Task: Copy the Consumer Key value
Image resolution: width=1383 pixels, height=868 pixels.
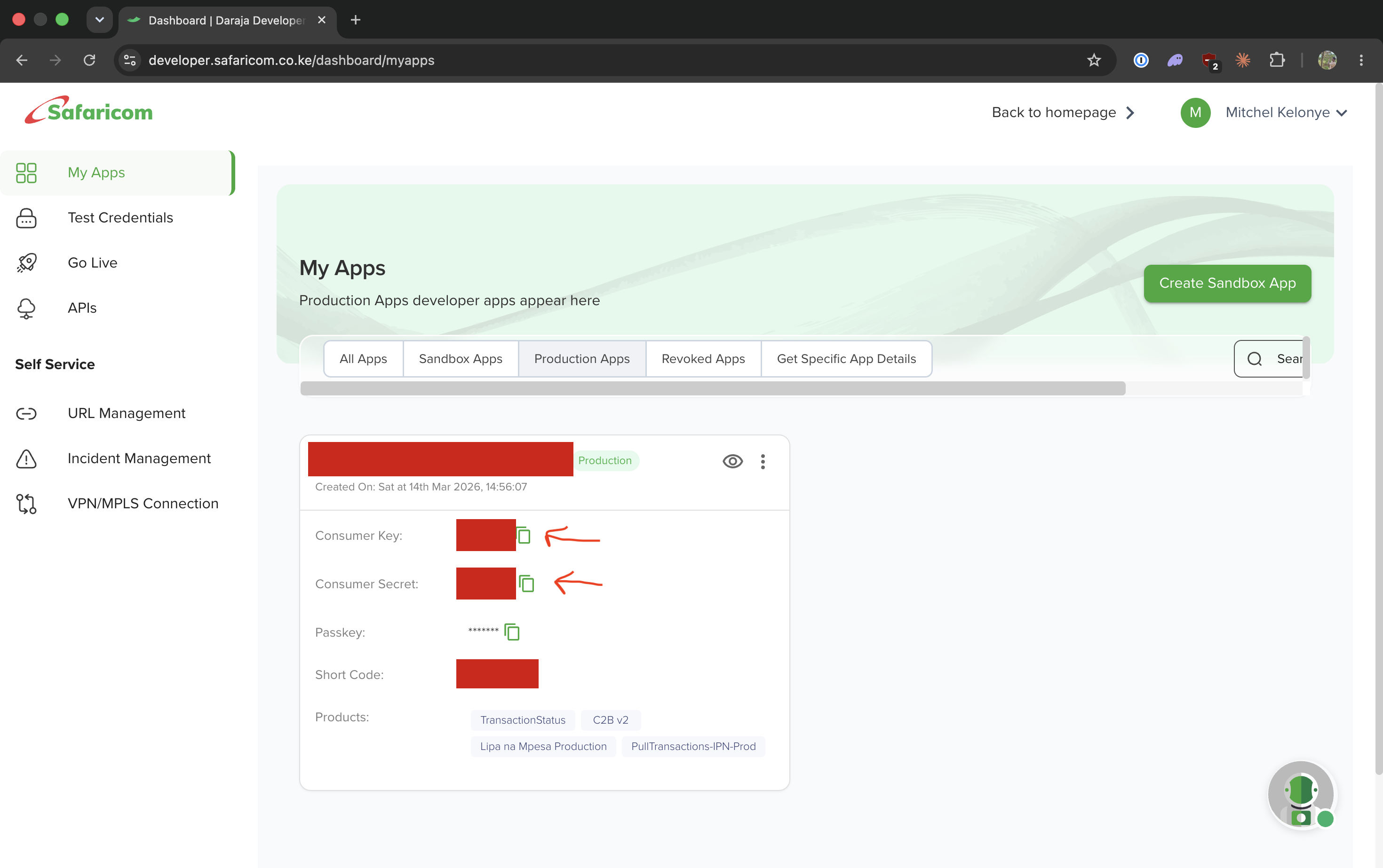Action: pyautogui.click(x=523, y=536)
